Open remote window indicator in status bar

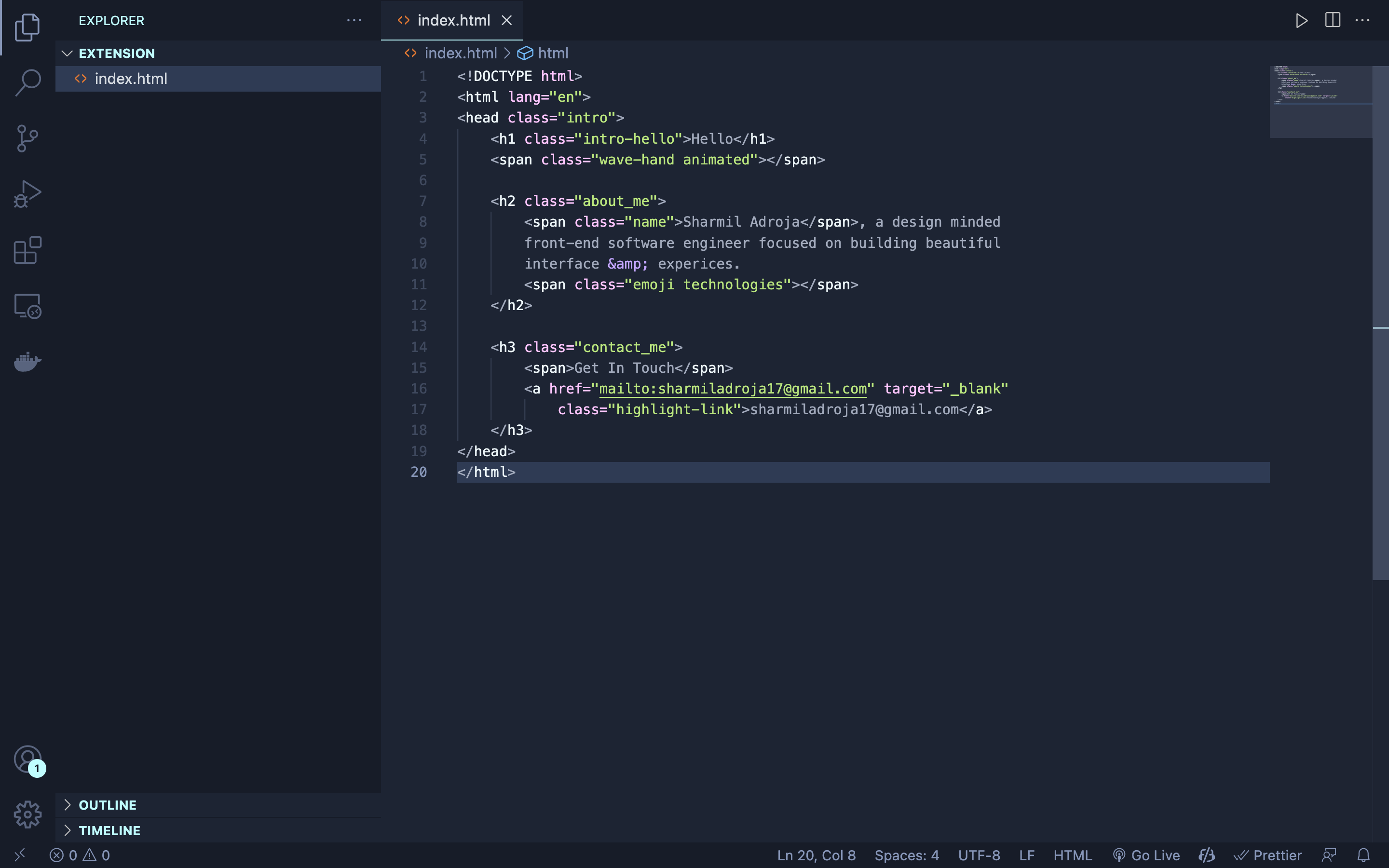[x=19, y=855]
